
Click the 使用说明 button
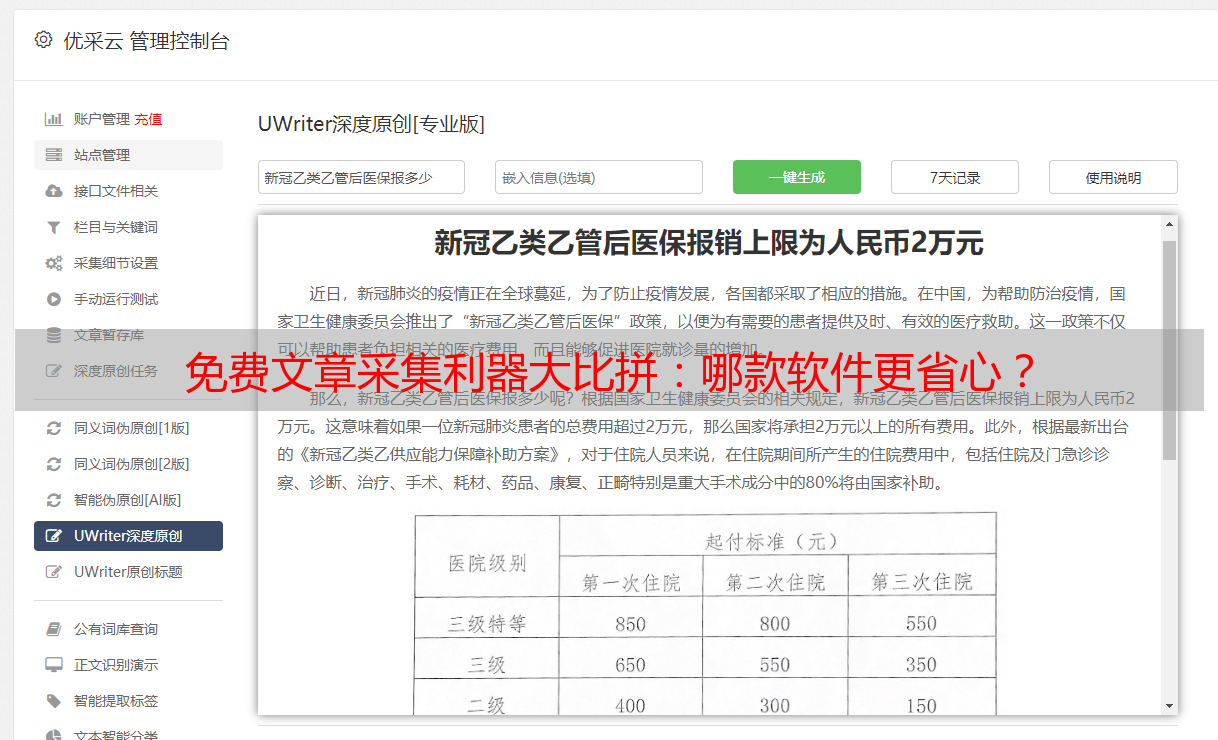1112,177
